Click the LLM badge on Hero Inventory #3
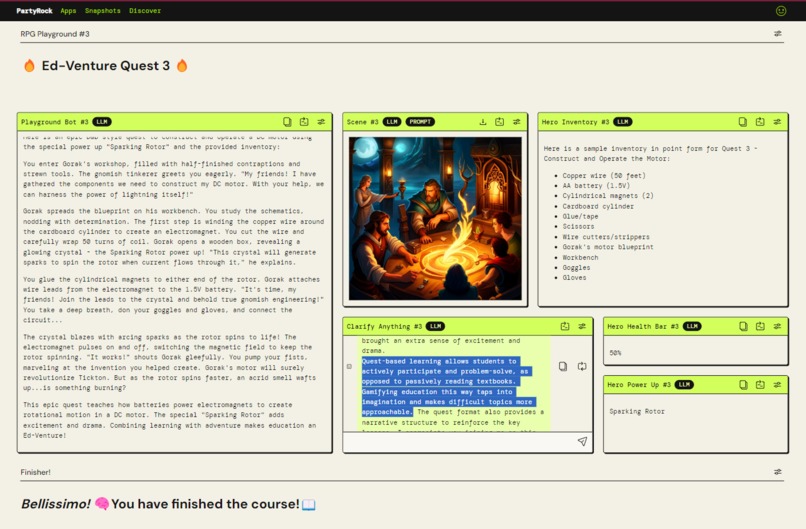806x529 pixels. pos(622,122)
